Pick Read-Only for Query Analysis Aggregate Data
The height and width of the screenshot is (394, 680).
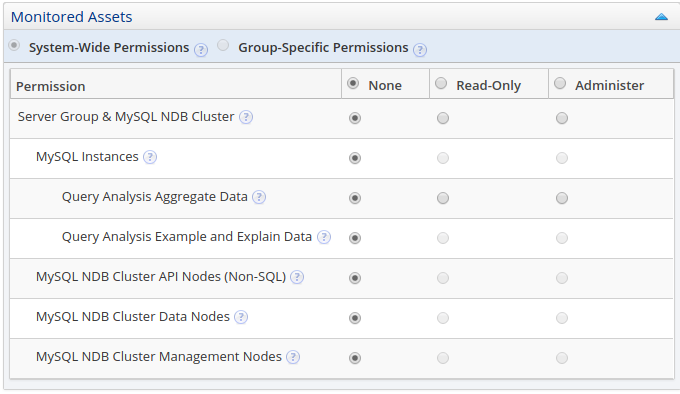tap(443, 198)
